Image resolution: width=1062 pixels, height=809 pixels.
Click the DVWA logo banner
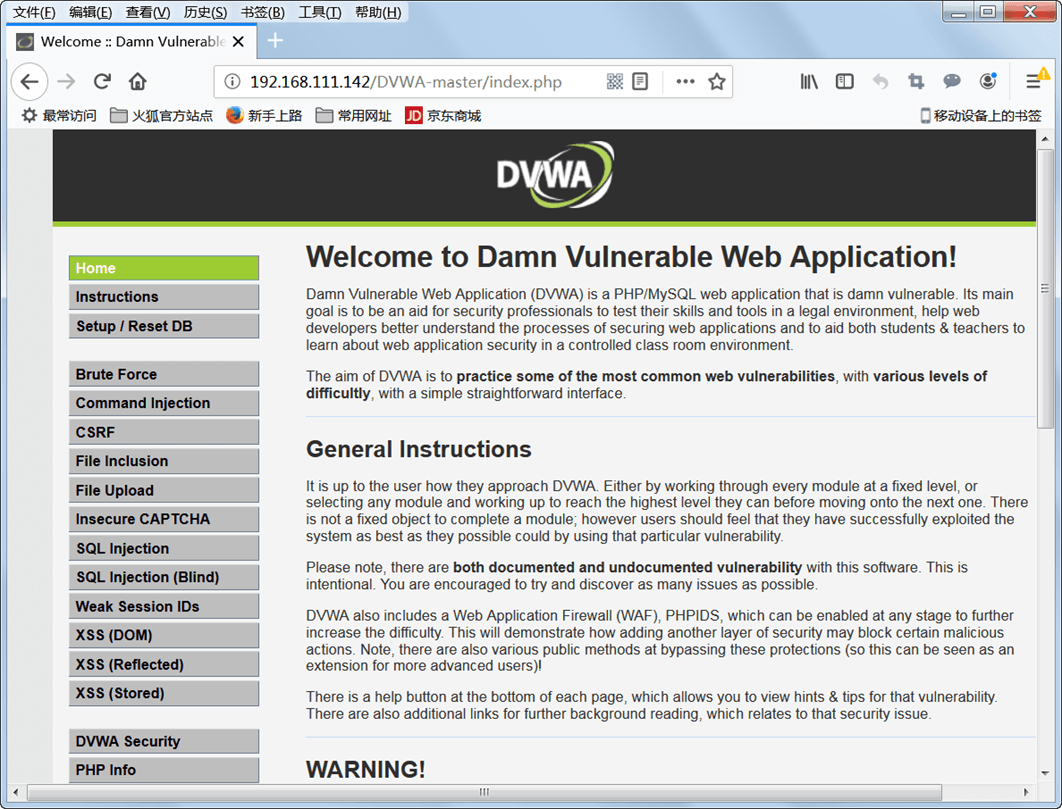click(555, 175)
